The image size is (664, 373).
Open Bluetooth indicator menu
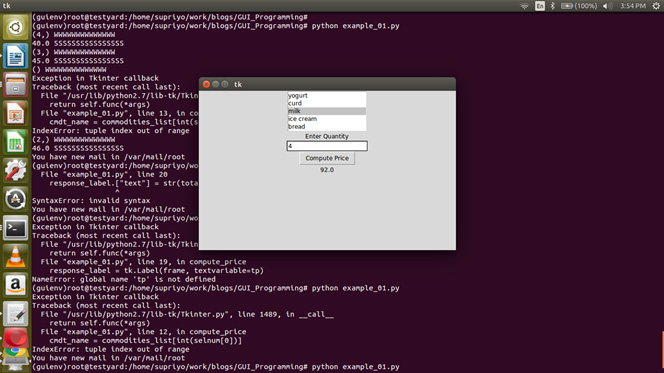click(552, 6)
